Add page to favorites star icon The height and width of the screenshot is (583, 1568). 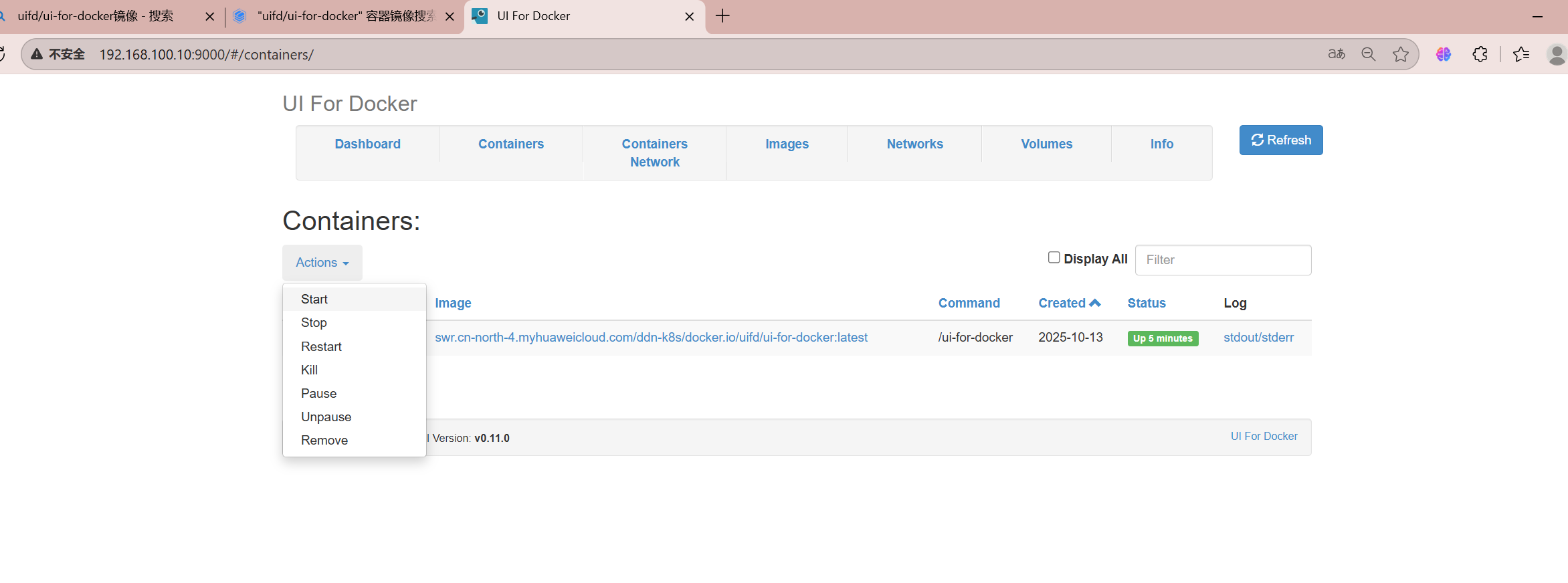(1400, 54)
